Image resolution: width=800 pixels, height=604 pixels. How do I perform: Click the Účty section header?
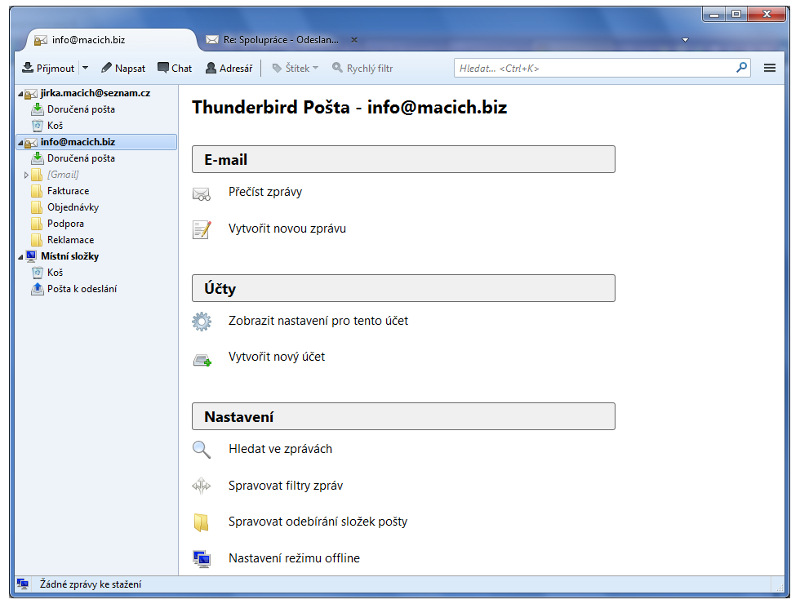(404, 288)
